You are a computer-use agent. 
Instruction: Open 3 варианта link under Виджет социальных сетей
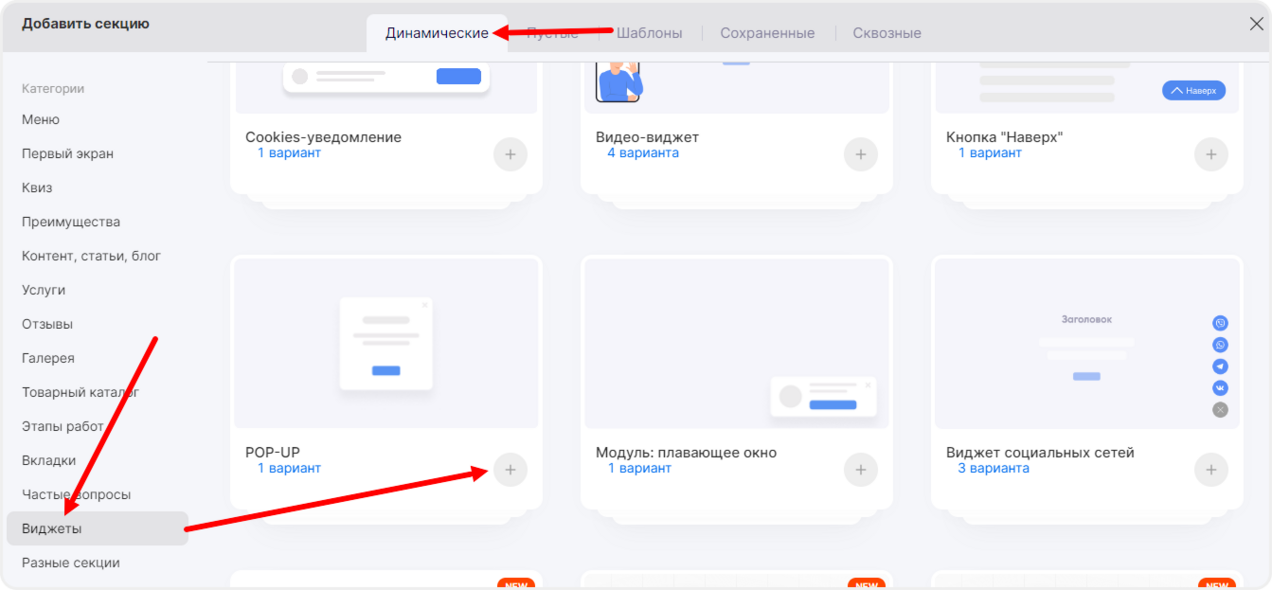click(x=993, y=468)
